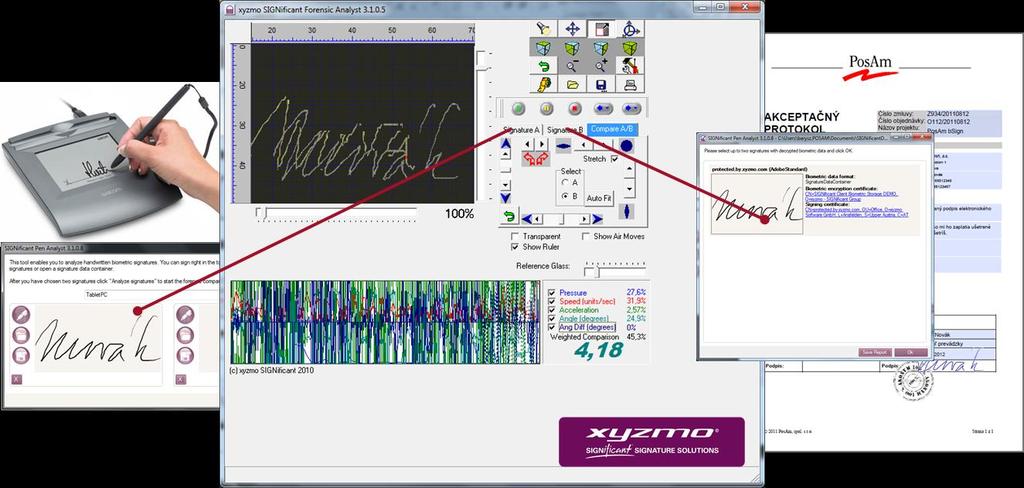Toggle the Stretch checkbox
The height and width of the screenshot is (488, 1024).
(615, 159)
